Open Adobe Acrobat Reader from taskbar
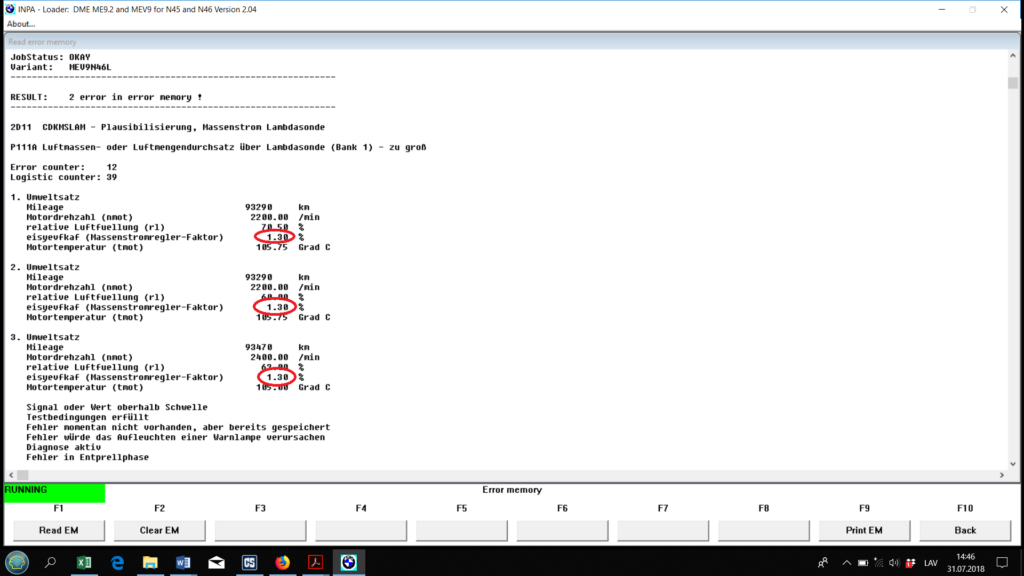Image resolution: width=1024 pixels, height=576 pixels. click(314, 563)
